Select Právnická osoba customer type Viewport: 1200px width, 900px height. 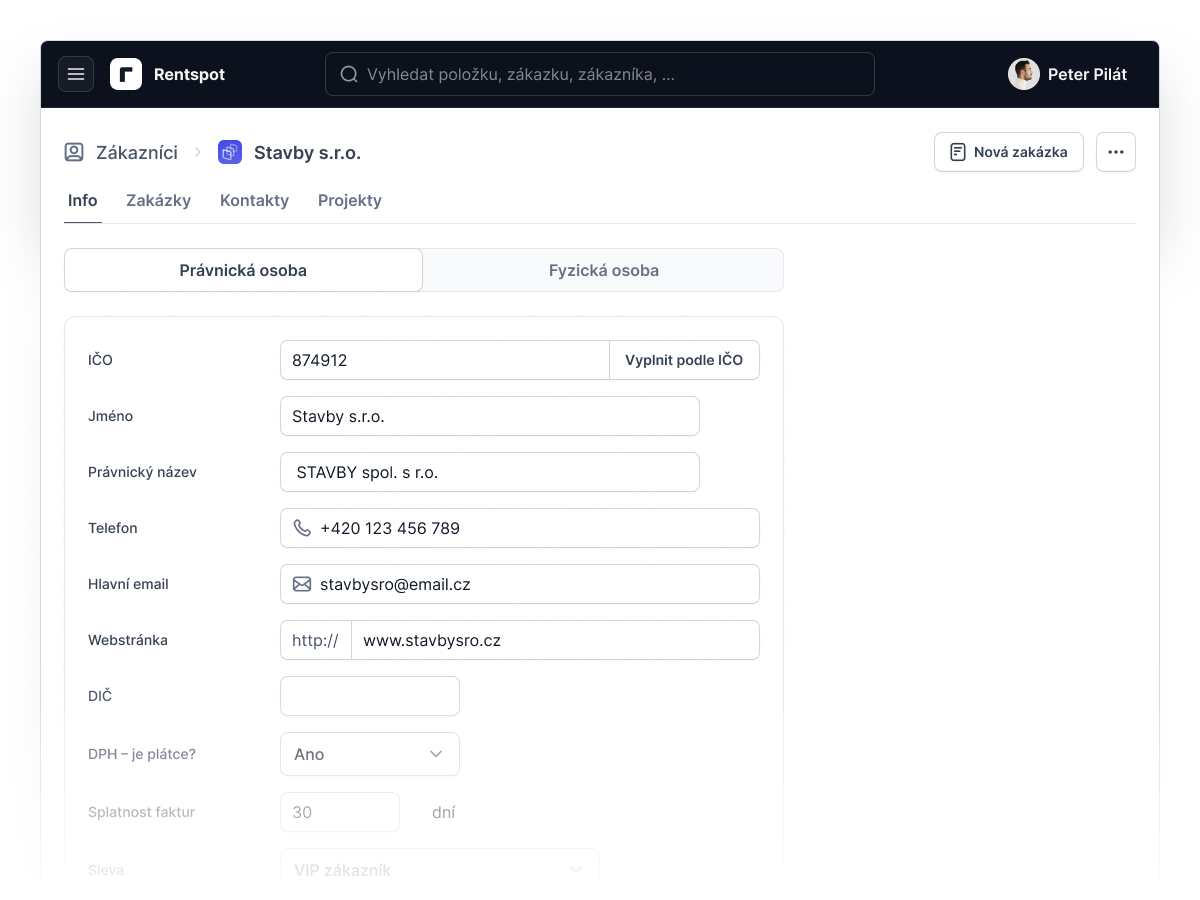tap(243, 270)
